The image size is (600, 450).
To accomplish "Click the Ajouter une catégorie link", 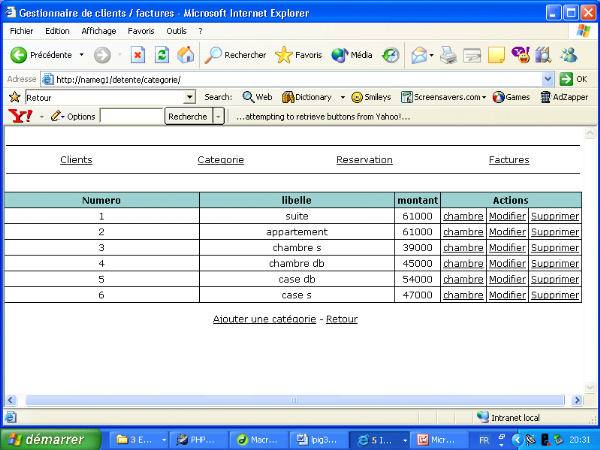I will tap(265, 319).
